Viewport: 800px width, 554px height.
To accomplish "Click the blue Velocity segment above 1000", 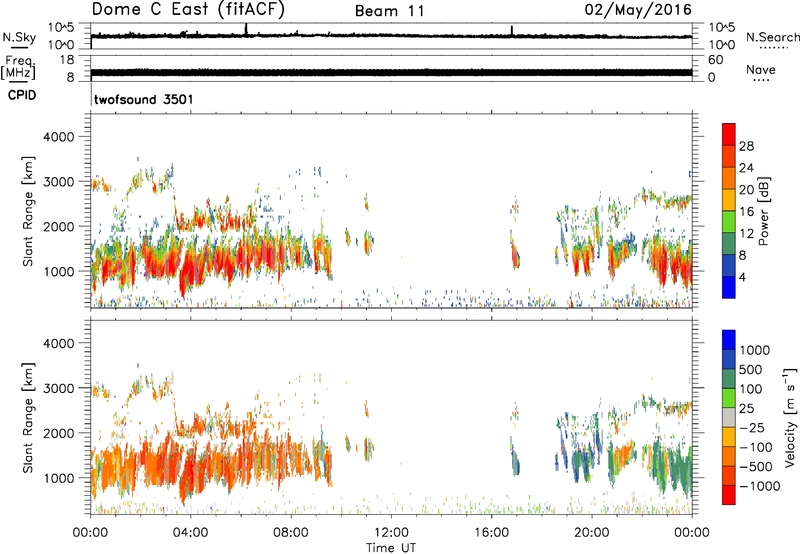I will click(x=729, y=340).
